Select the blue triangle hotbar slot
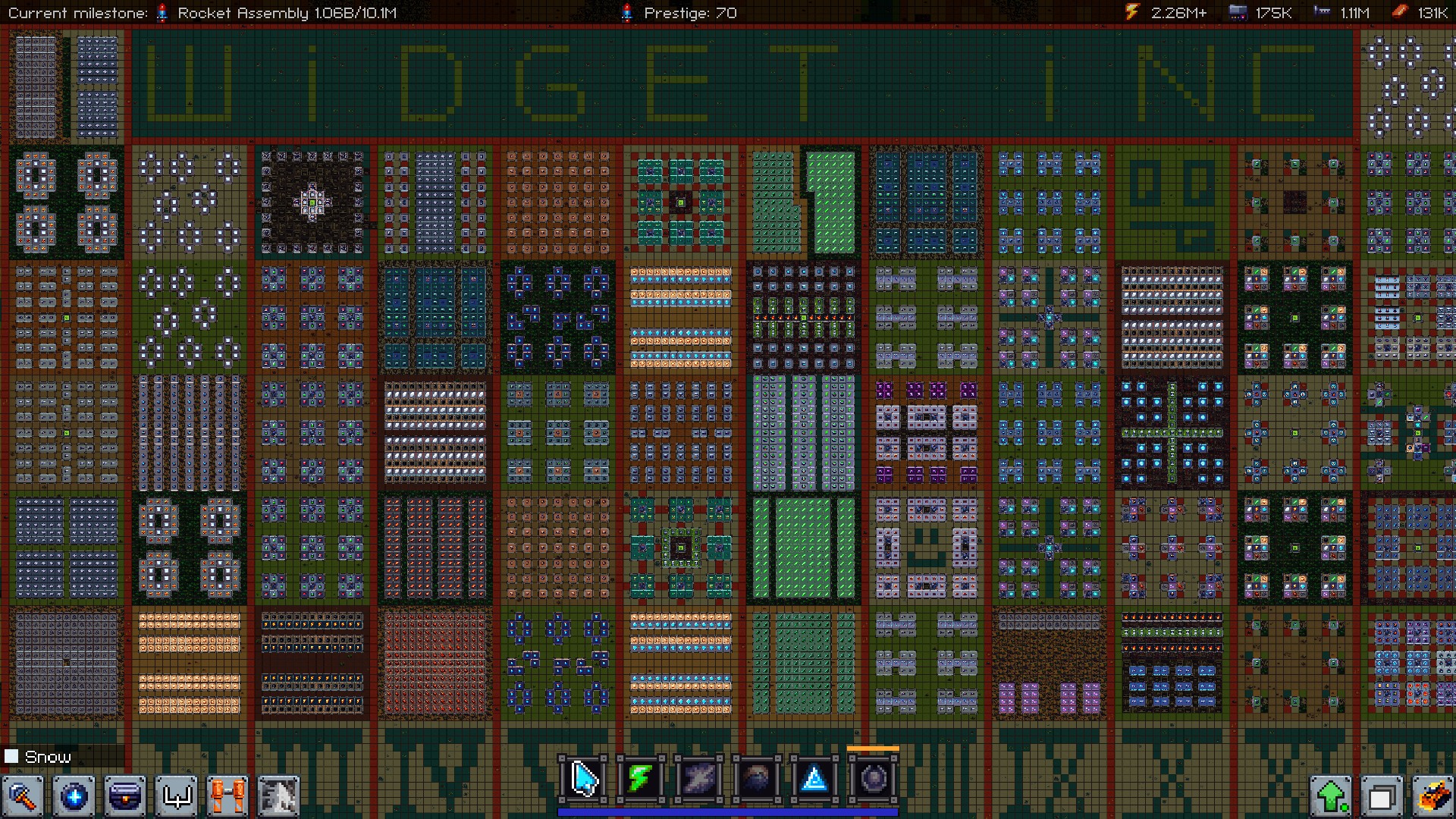The height and width of the screenshot is (819, 1456). click(814, 779)
